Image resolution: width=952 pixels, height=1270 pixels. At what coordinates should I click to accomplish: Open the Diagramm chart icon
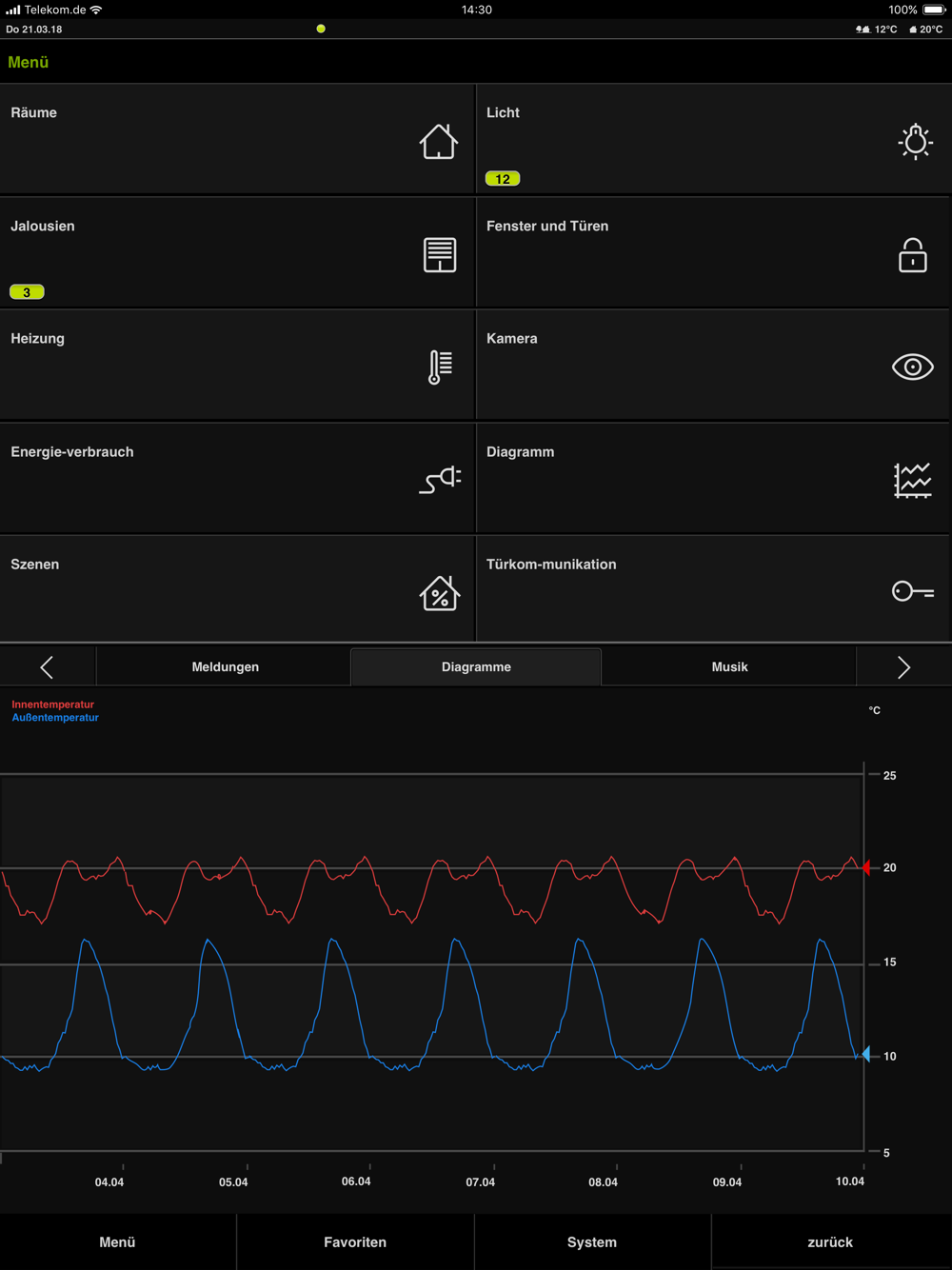913,480
